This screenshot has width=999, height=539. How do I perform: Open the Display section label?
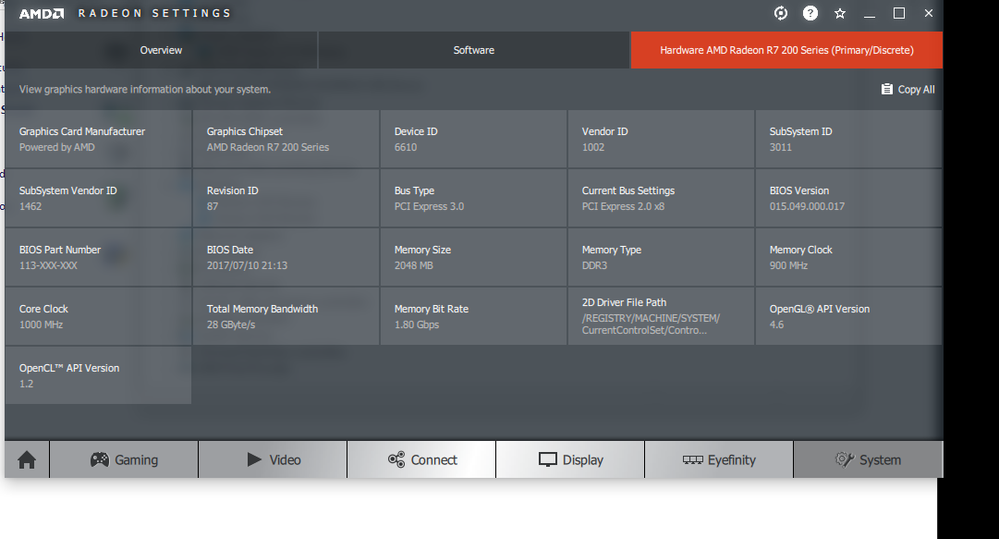pyautogui.click(x=583, y=460)
